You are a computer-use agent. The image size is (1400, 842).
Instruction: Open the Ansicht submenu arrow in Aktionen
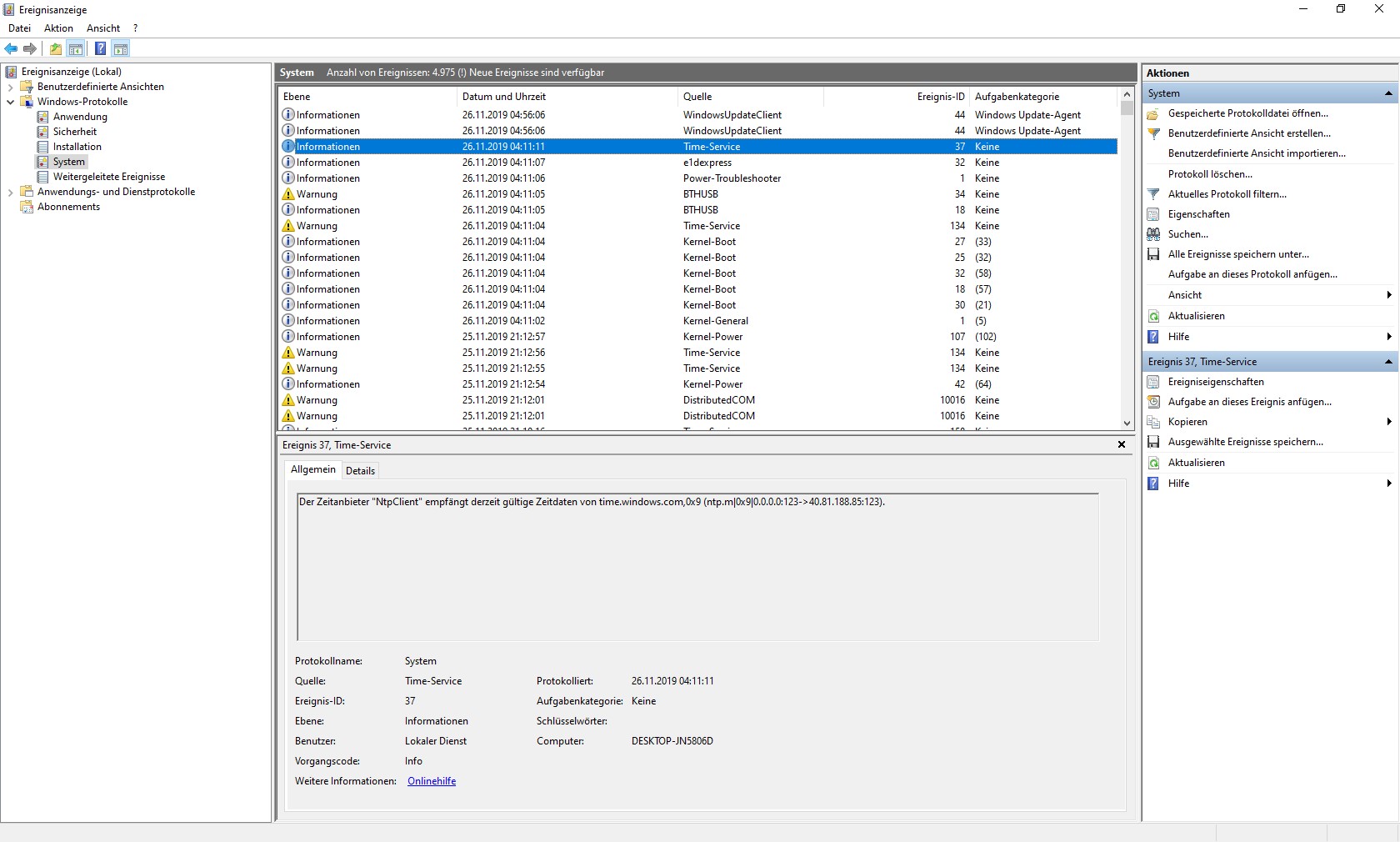tap(1389, 295)
